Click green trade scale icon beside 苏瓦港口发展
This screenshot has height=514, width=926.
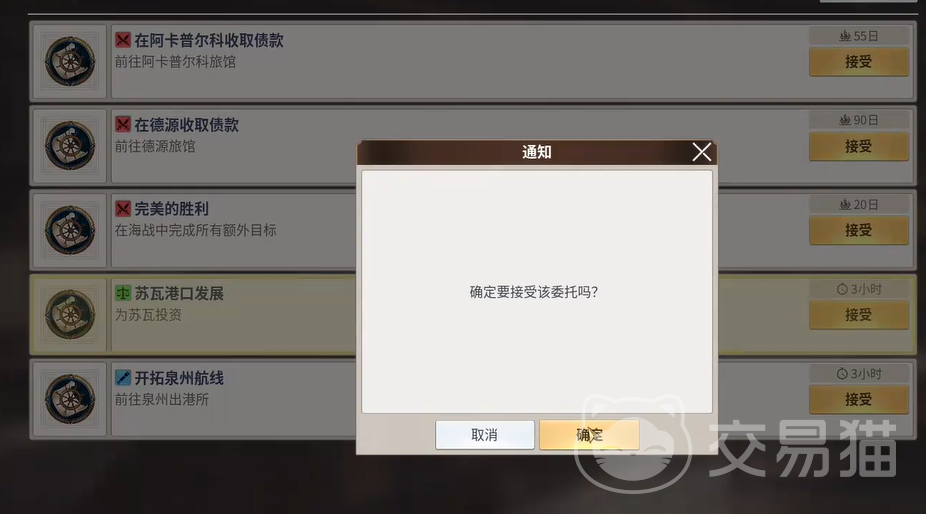coord(123,293)
